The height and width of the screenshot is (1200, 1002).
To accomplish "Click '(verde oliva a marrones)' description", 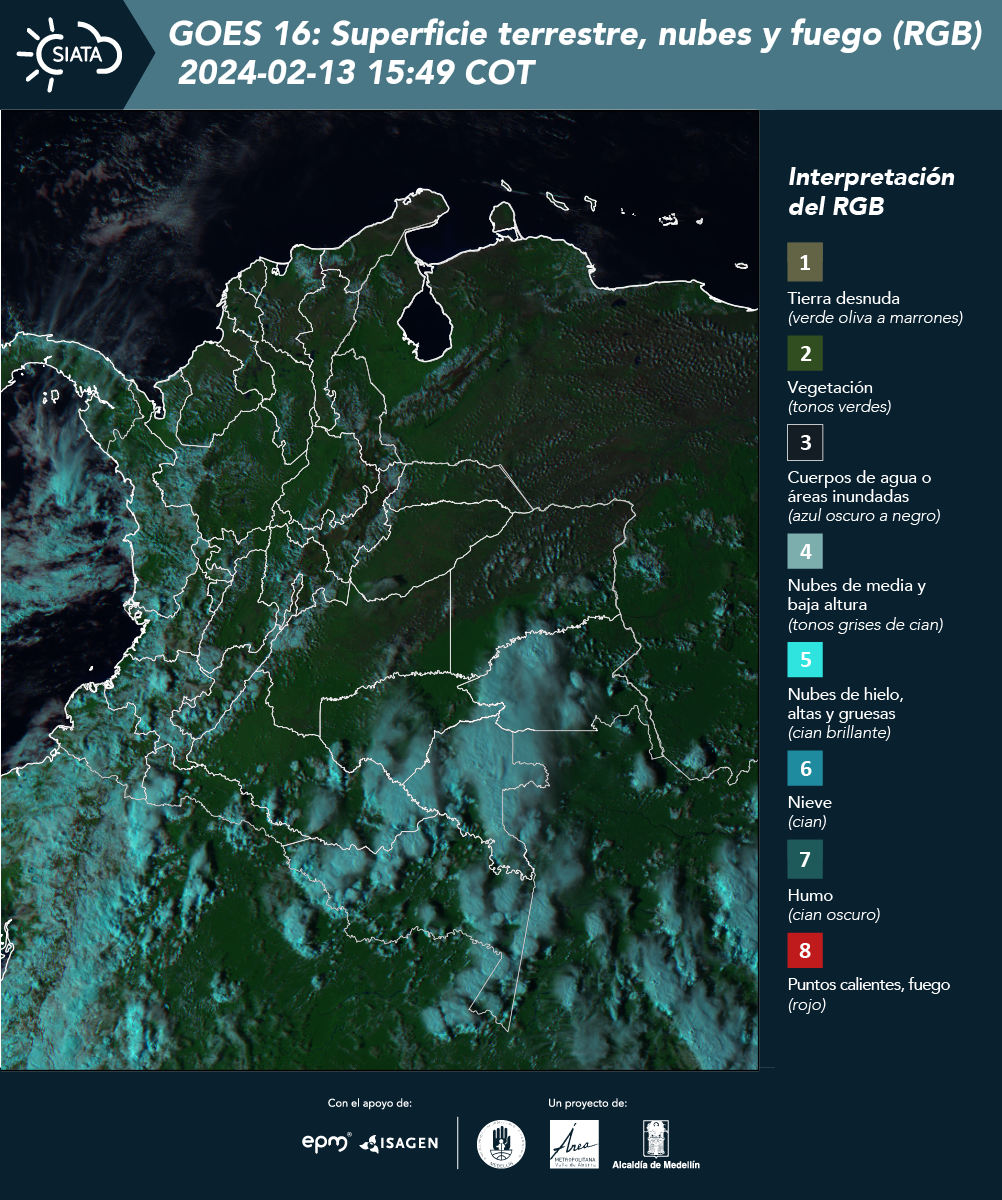I will tap(875, 318).
